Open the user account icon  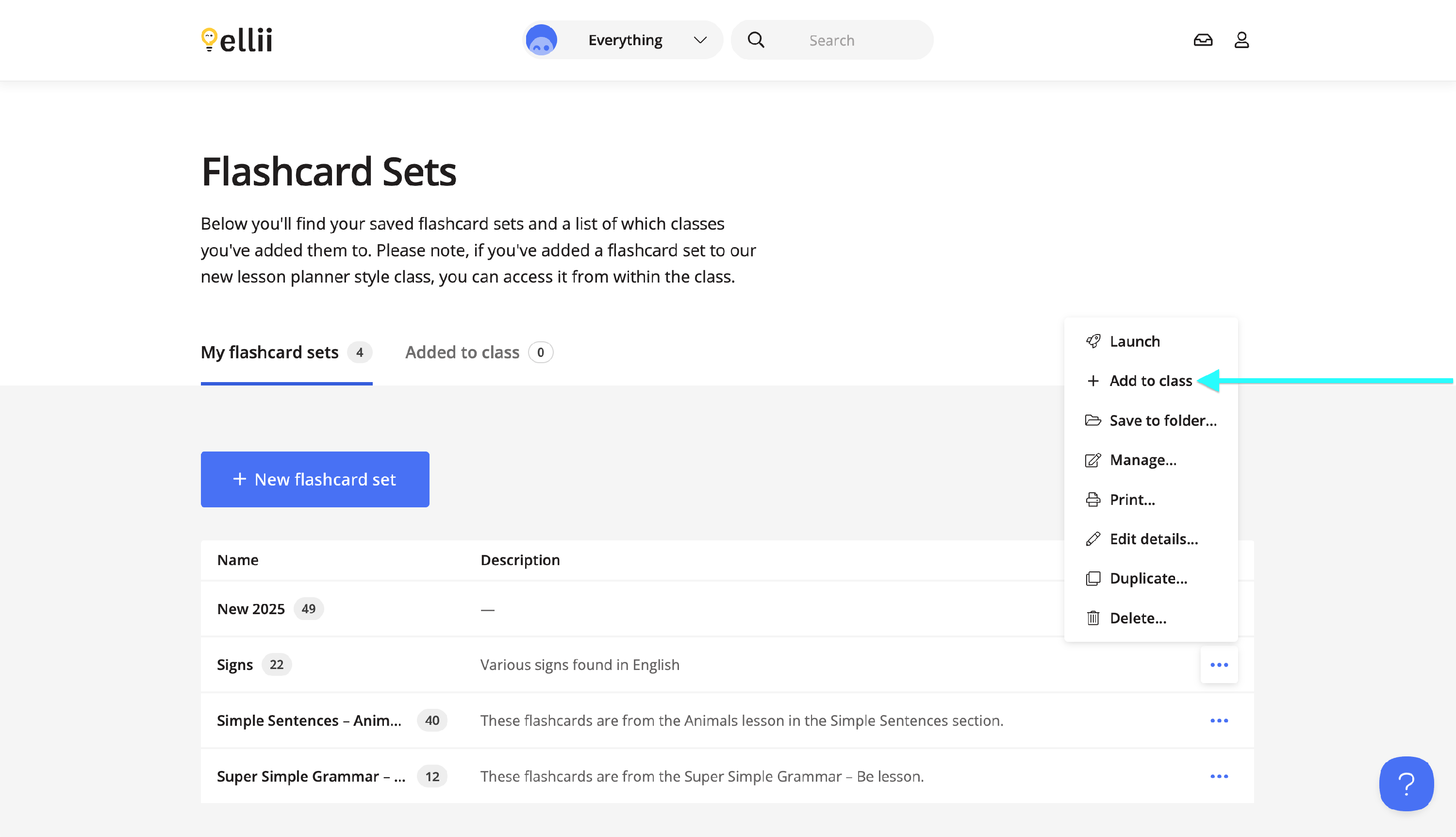coord(1241,40)
